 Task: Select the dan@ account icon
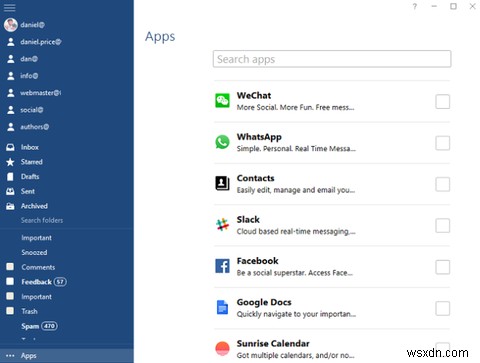point(11,59)
